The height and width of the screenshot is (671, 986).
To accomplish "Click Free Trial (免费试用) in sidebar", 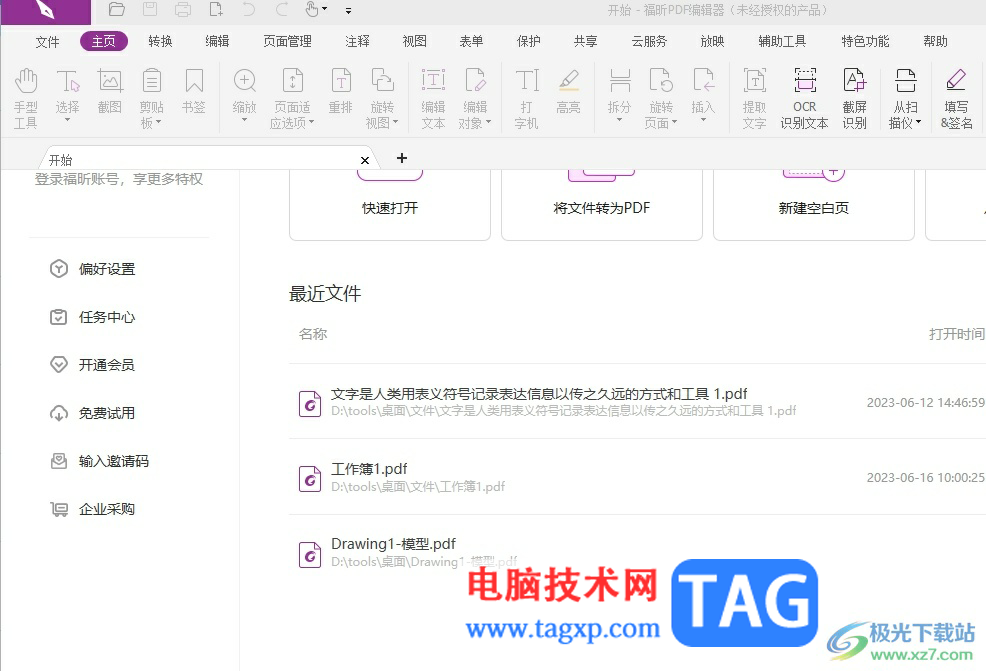I will (x=92, y=413).
